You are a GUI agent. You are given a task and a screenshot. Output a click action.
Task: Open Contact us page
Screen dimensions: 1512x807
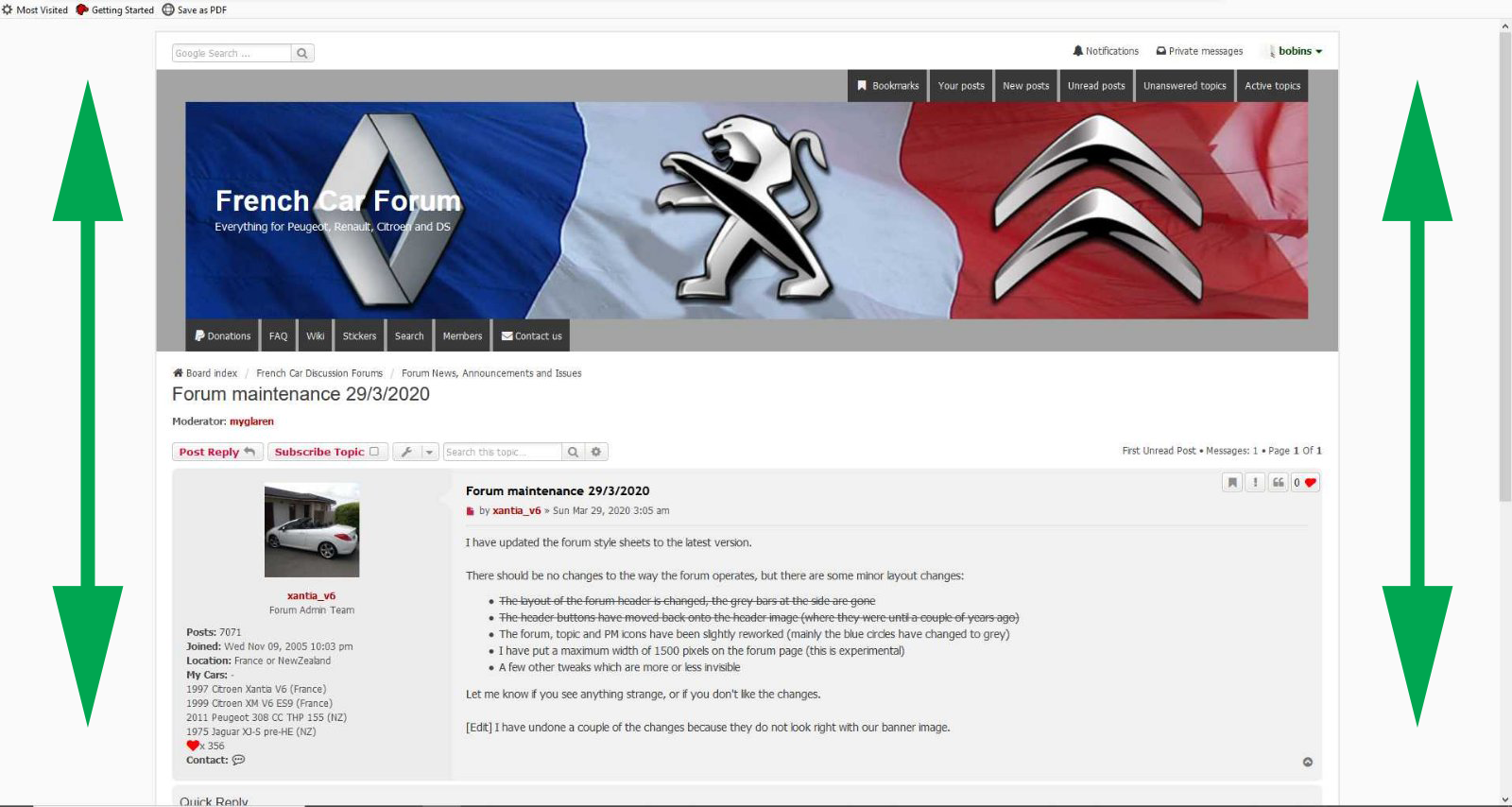[531, 335]
